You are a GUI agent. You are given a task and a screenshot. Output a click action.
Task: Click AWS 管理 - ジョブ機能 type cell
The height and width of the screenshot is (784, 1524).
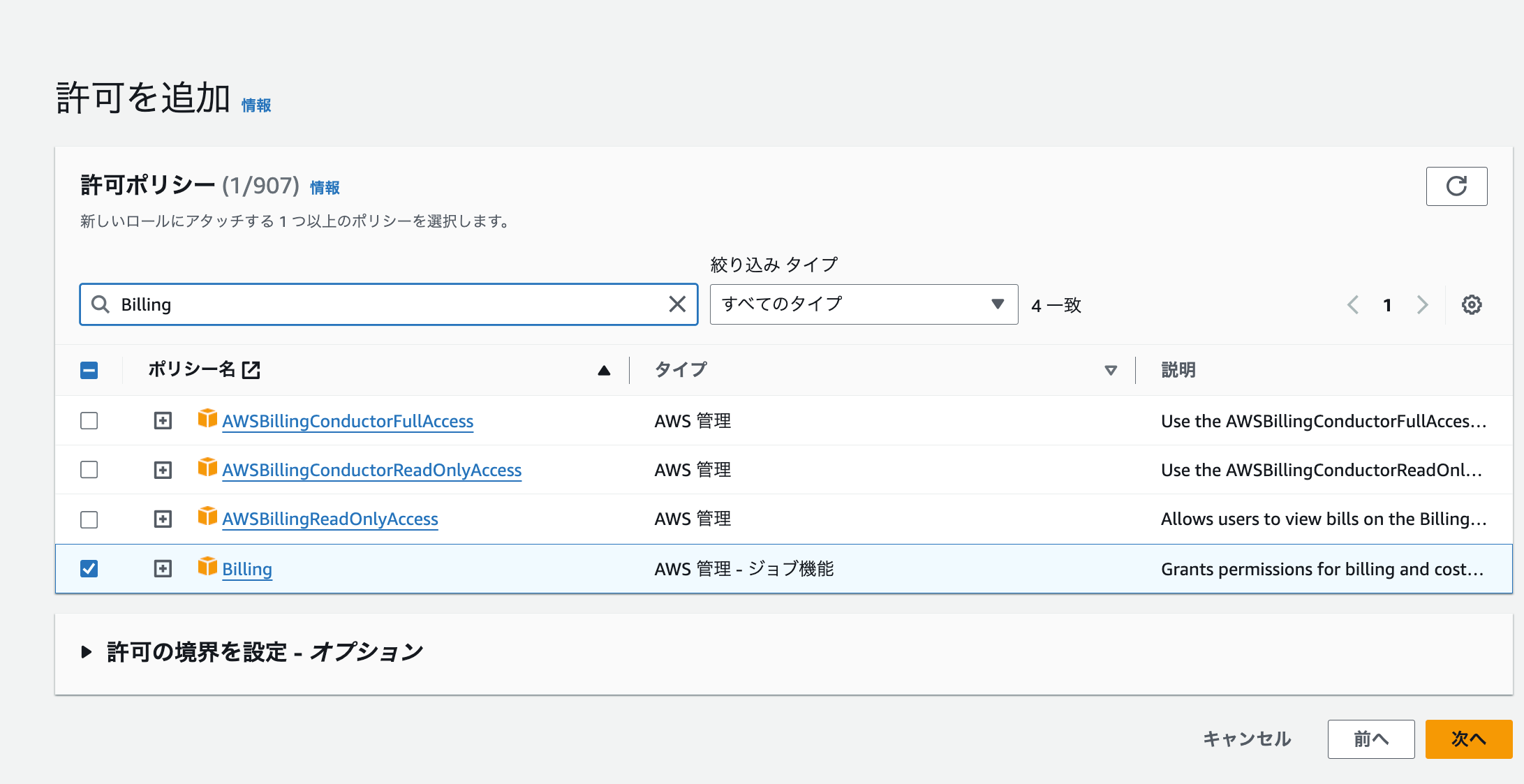744,569
